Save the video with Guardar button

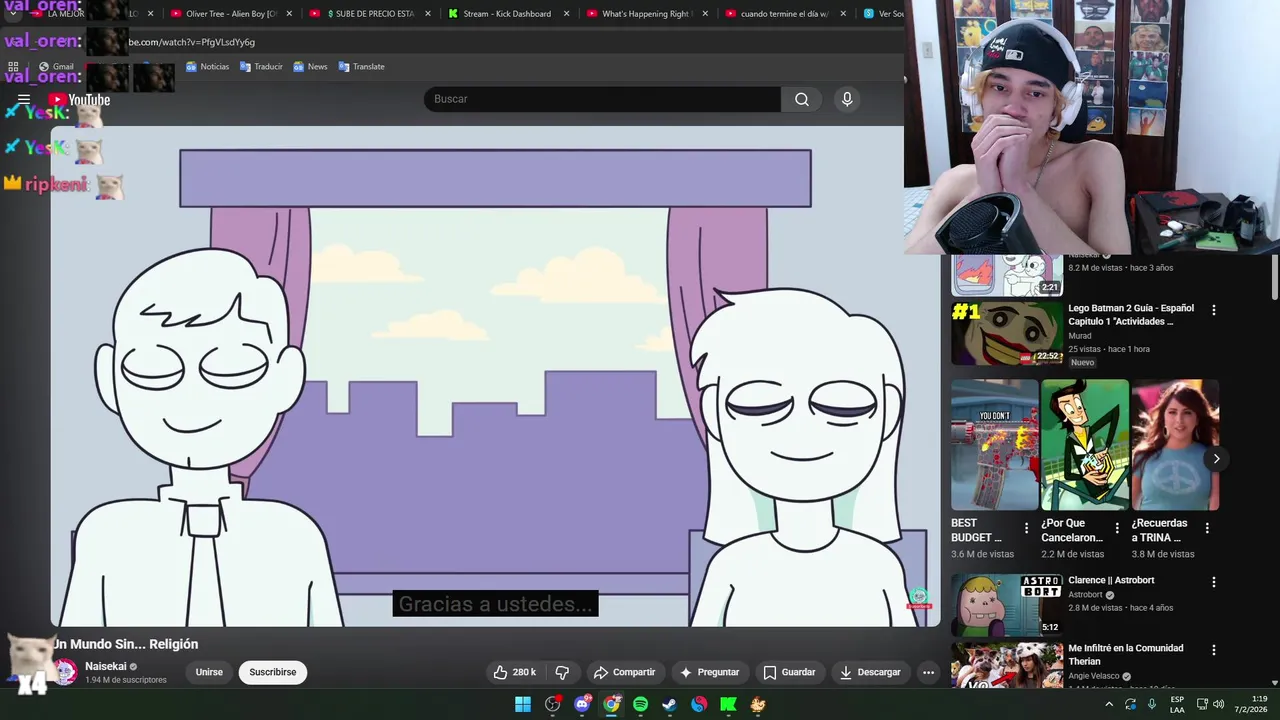coord(789,672)
